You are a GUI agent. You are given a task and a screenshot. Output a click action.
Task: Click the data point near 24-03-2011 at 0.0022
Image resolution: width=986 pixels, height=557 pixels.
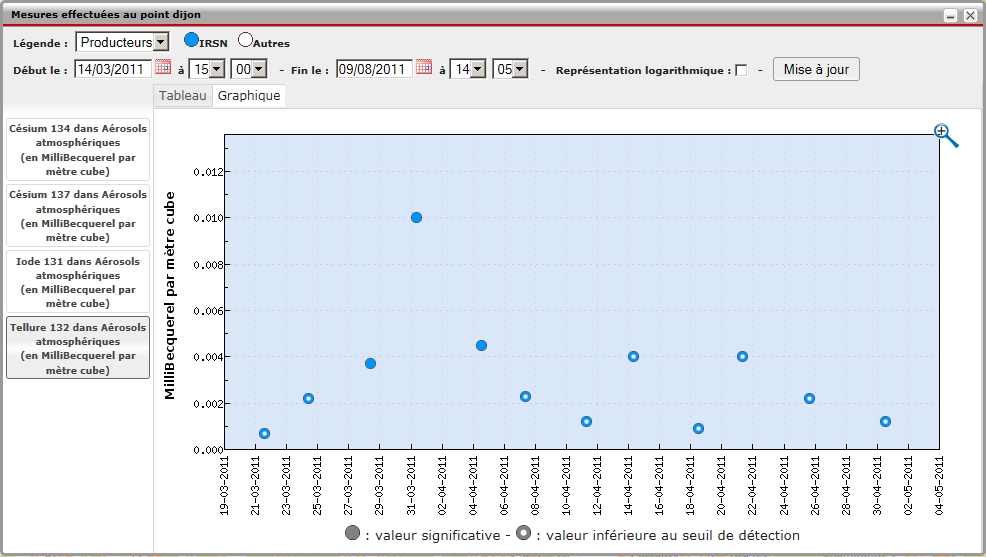308,399
